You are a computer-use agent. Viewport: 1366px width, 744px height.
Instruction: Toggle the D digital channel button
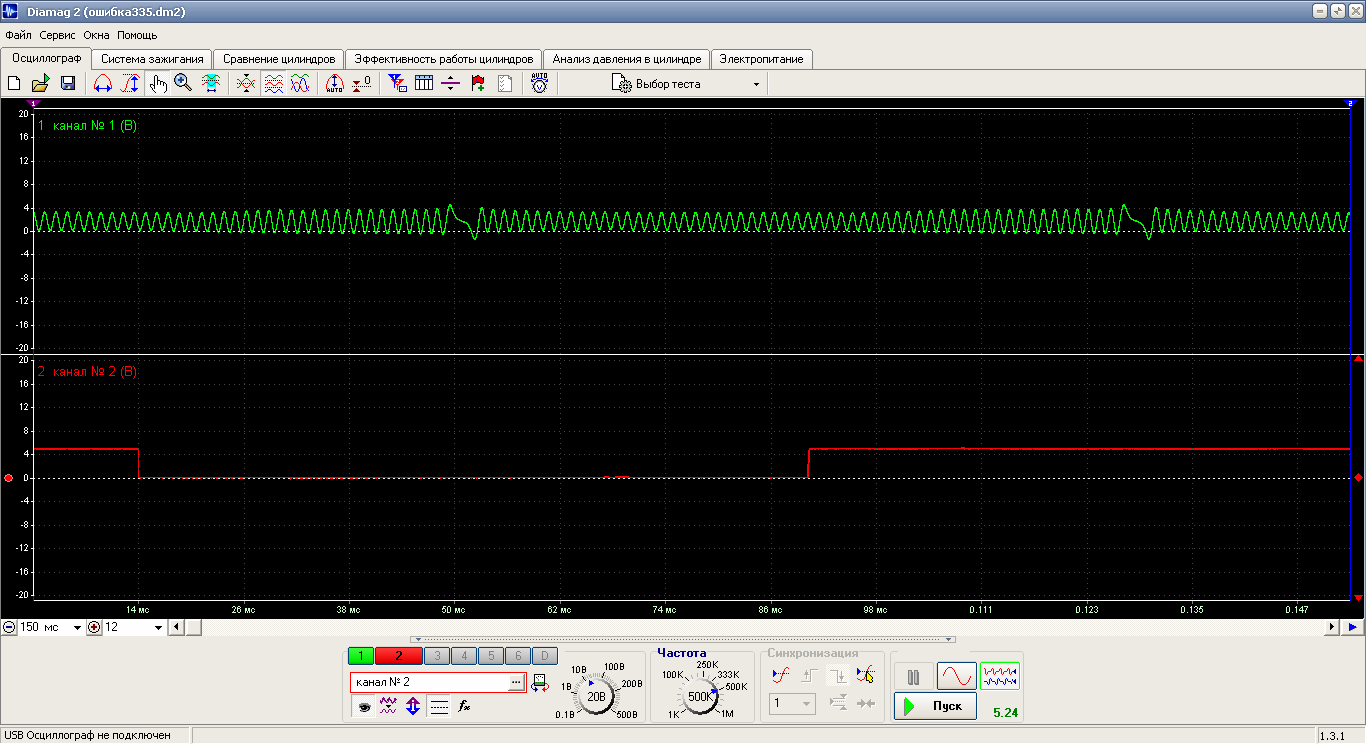pos(543,656)
